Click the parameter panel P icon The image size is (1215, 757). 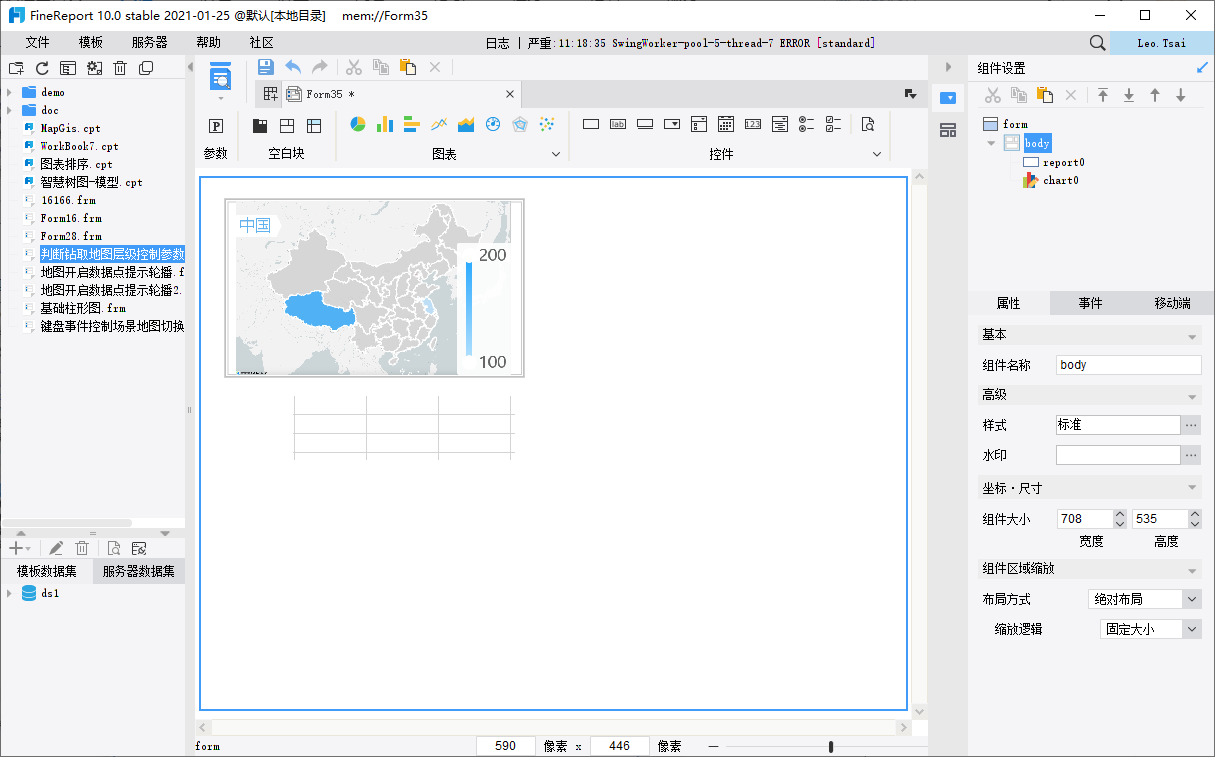(x=215, y=126)
